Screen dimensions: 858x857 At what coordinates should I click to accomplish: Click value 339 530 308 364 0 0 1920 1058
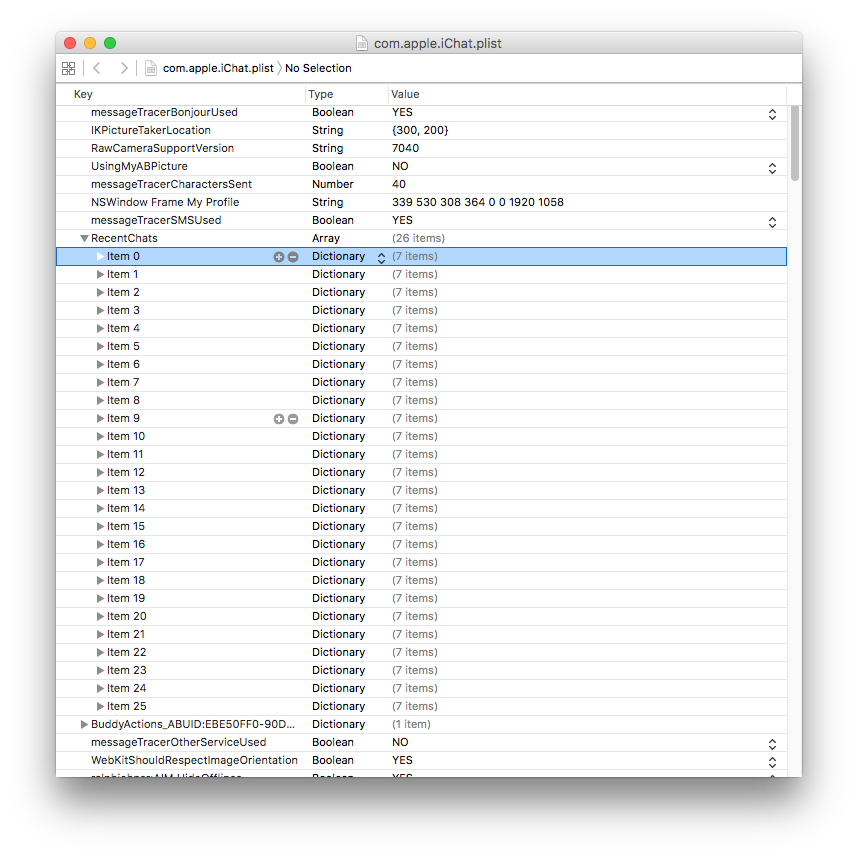(478, 202)
